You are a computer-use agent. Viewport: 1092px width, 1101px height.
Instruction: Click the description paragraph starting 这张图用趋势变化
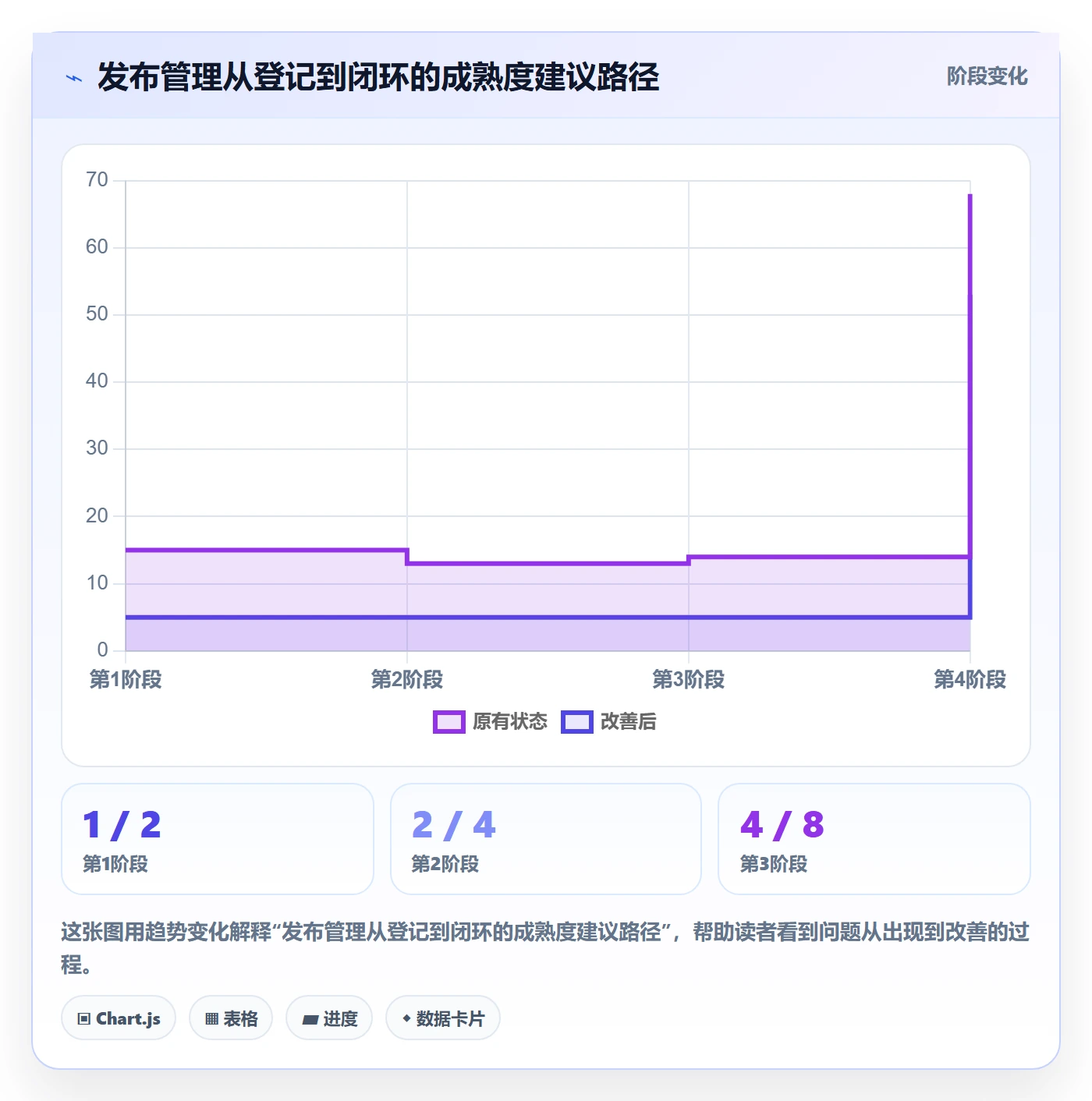click(545, 948)
